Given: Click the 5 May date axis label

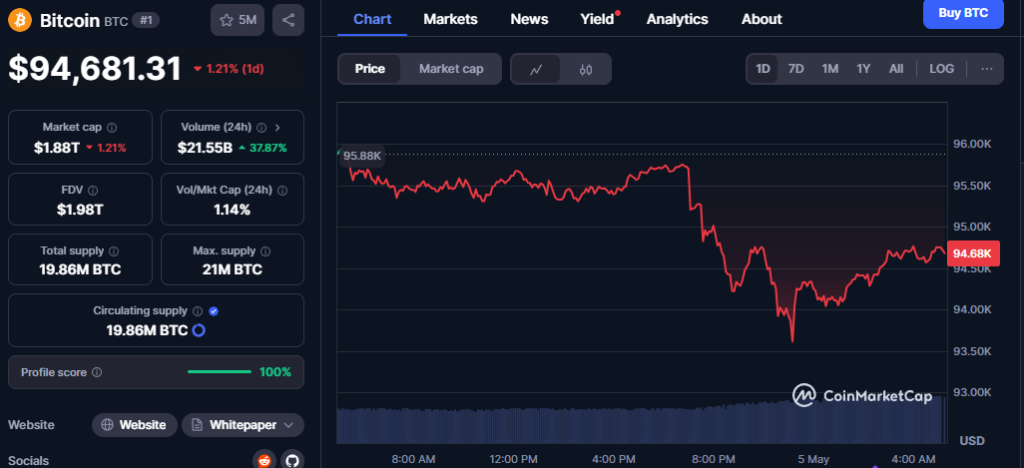Looking at the screenshot, I should [814, 460].
